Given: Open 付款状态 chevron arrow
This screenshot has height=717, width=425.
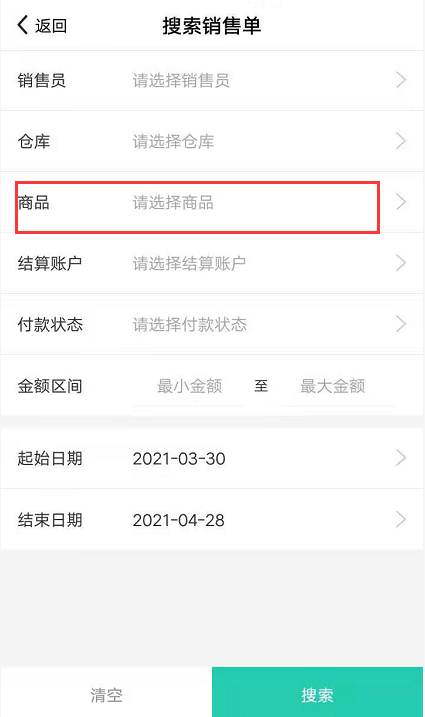Looking at the screenshot, I should click(x=401, y=324).
